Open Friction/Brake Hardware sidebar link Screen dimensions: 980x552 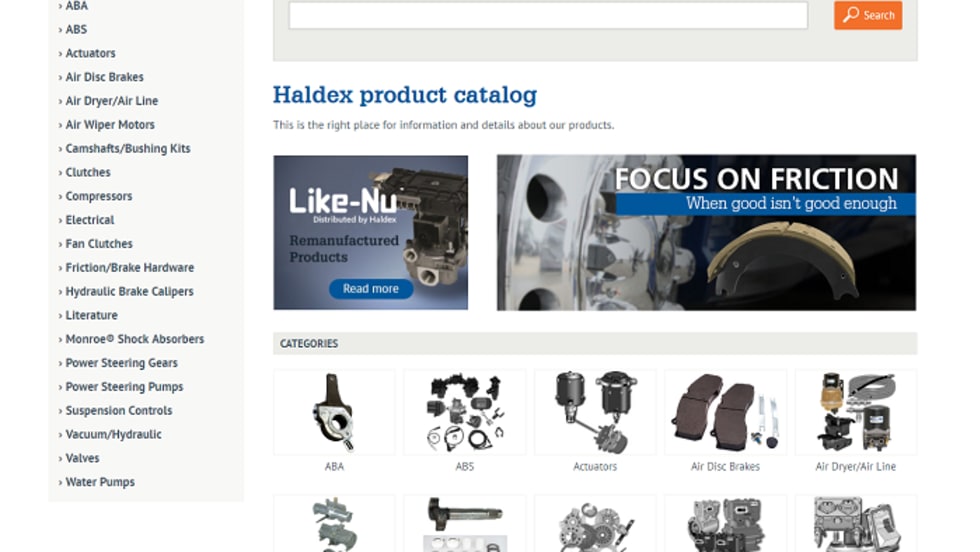coord(130,268)
